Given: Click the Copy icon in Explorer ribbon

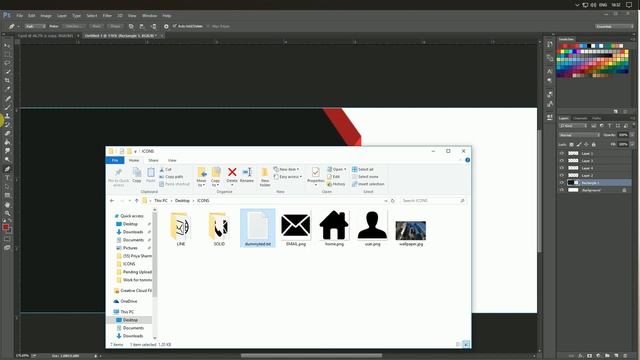Looking at the screenshot, I should (137, 172).
